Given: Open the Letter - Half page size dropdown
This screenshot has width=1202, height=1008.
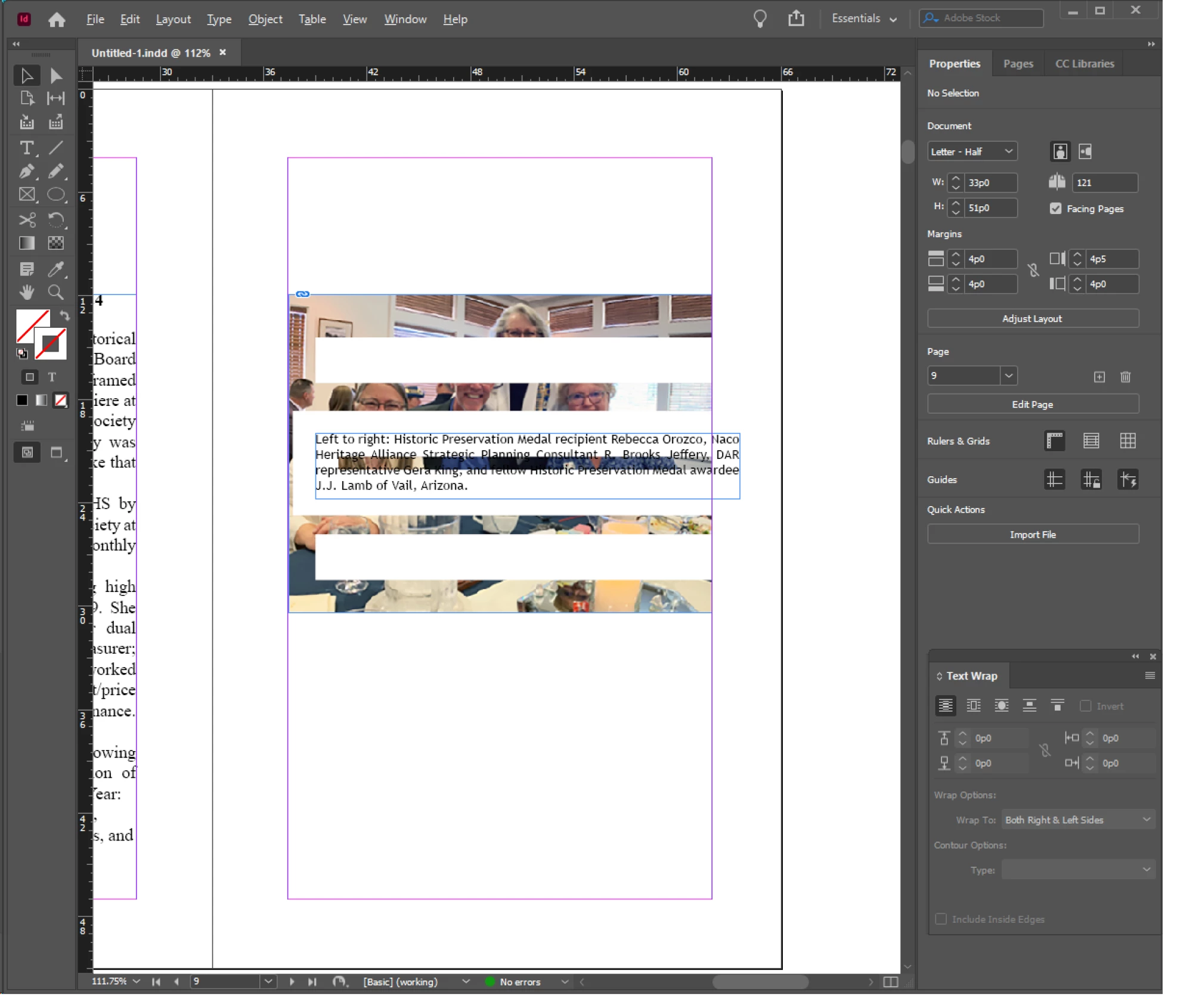Looking at the screenshot, I should 972,151.
